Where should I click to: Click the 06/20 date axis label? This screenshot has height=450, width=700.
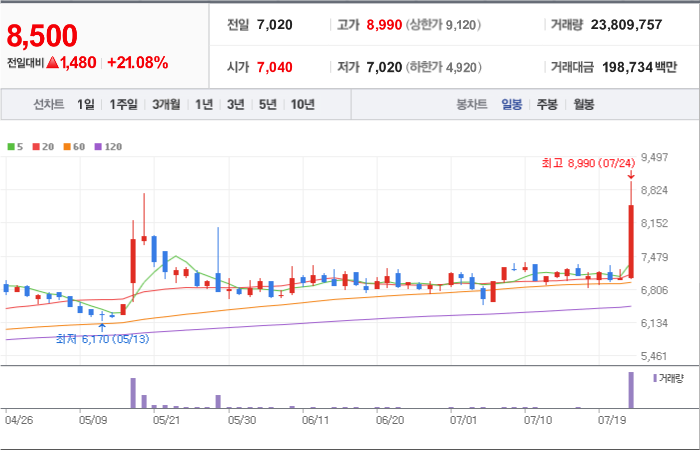[390, 420]
